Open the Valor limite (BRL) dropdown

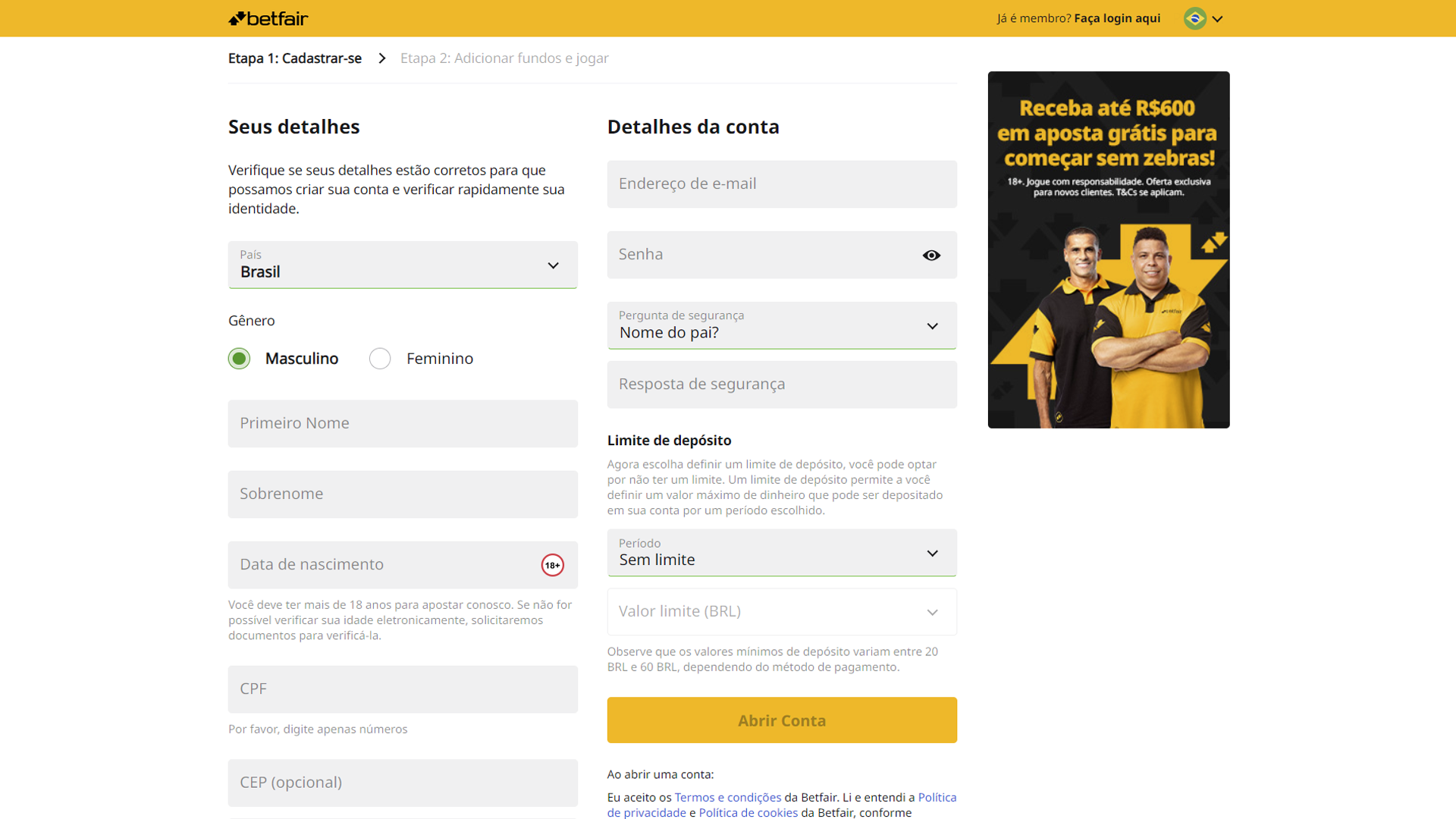coord(782,611)
